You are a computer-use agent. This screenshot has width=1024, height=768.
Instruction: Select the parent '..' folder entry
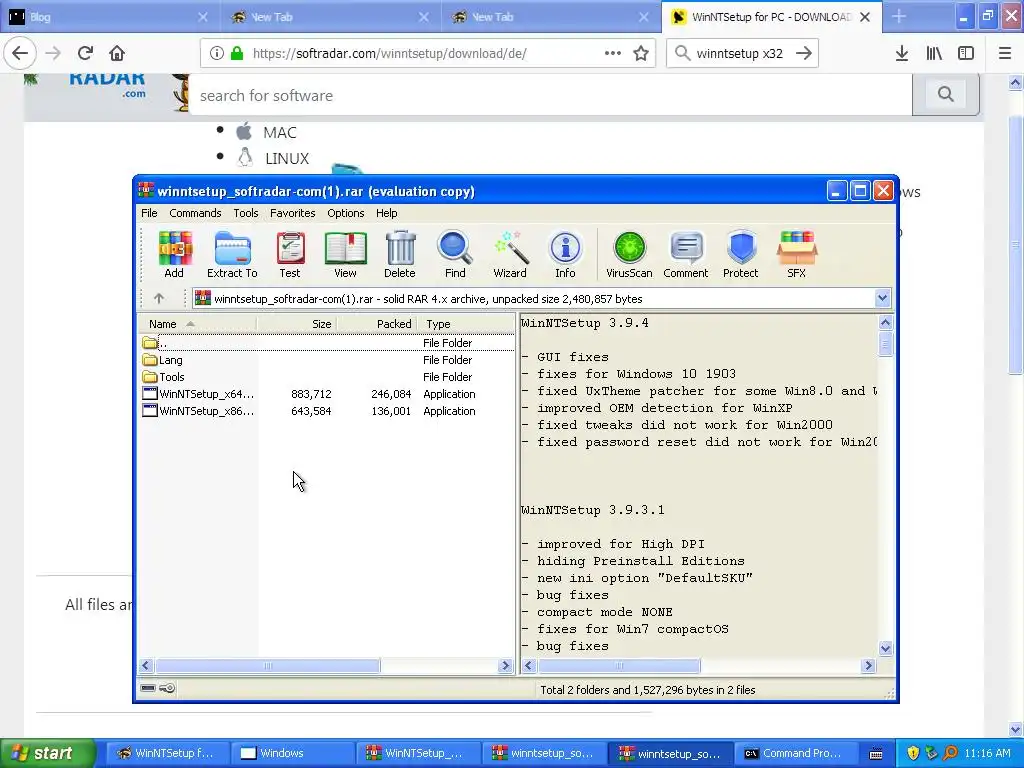coord(327,343)
